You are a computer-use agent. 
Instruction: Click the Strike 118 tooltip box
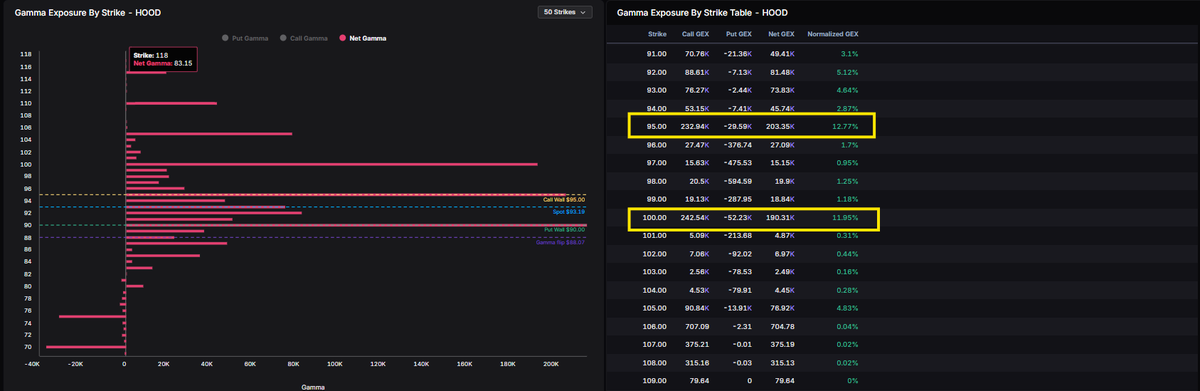163,59
